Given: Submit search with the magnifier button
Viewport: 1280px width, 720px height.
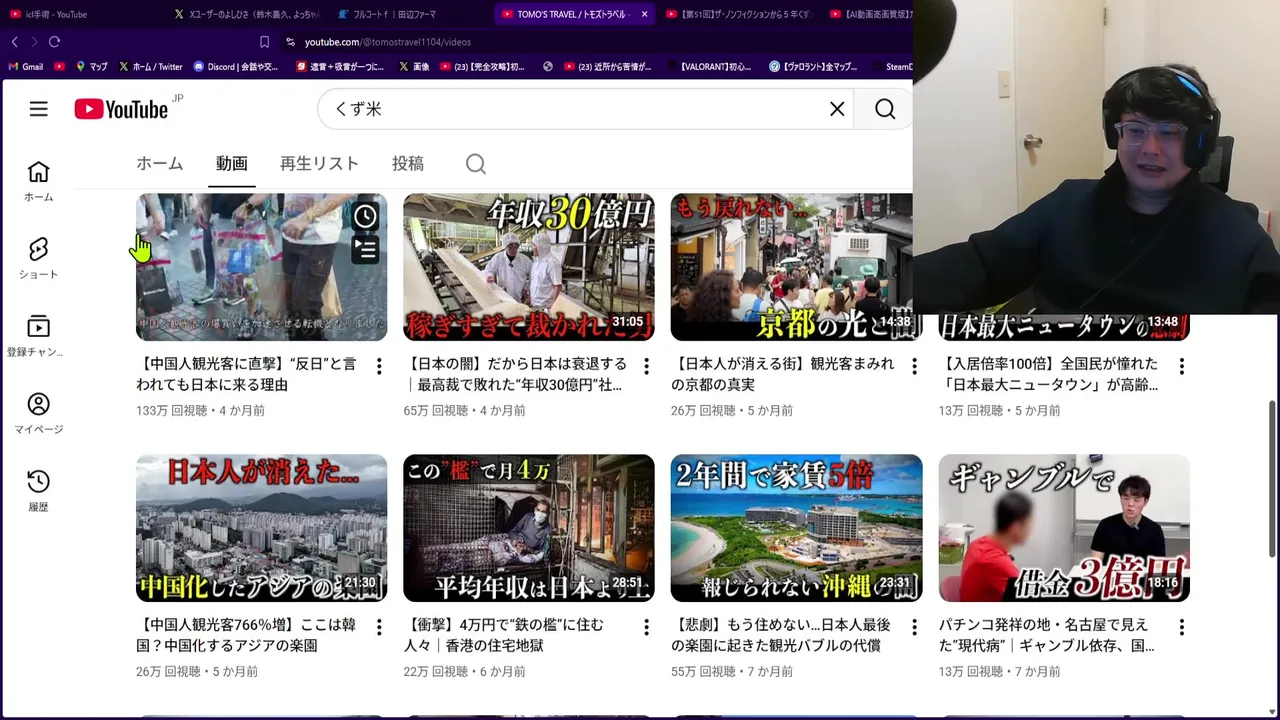Looking at the screenshot, I should coord(885,109).
